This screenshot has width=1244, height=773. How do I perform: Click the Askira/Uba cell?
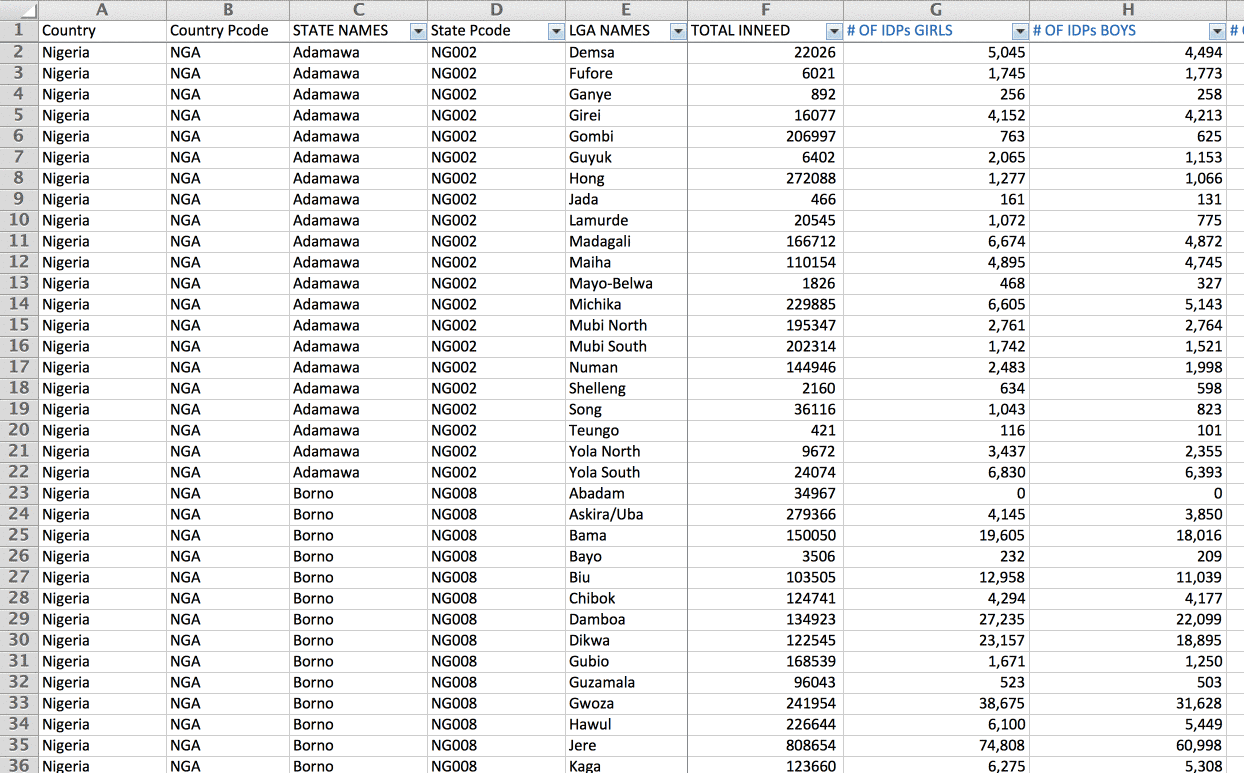(x=626, y=514)
